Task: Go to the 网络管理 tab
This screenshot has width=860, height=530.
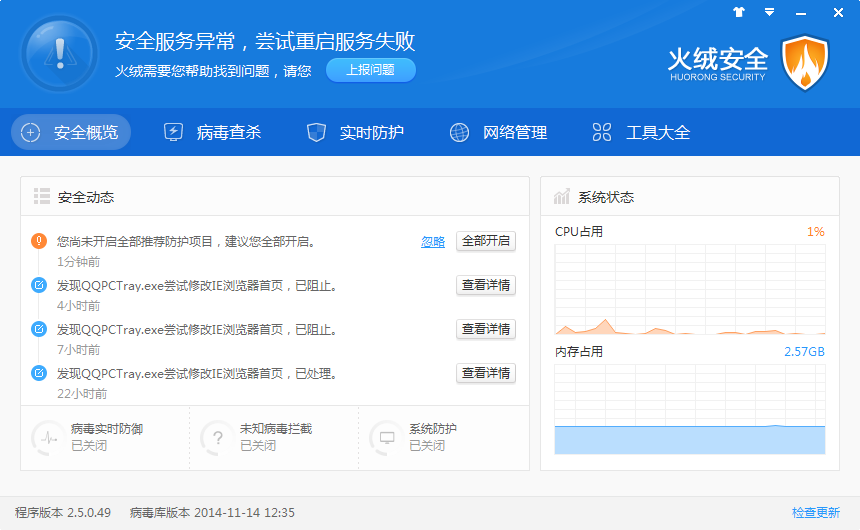Action: pyautogui.click(x=498, y=132)
